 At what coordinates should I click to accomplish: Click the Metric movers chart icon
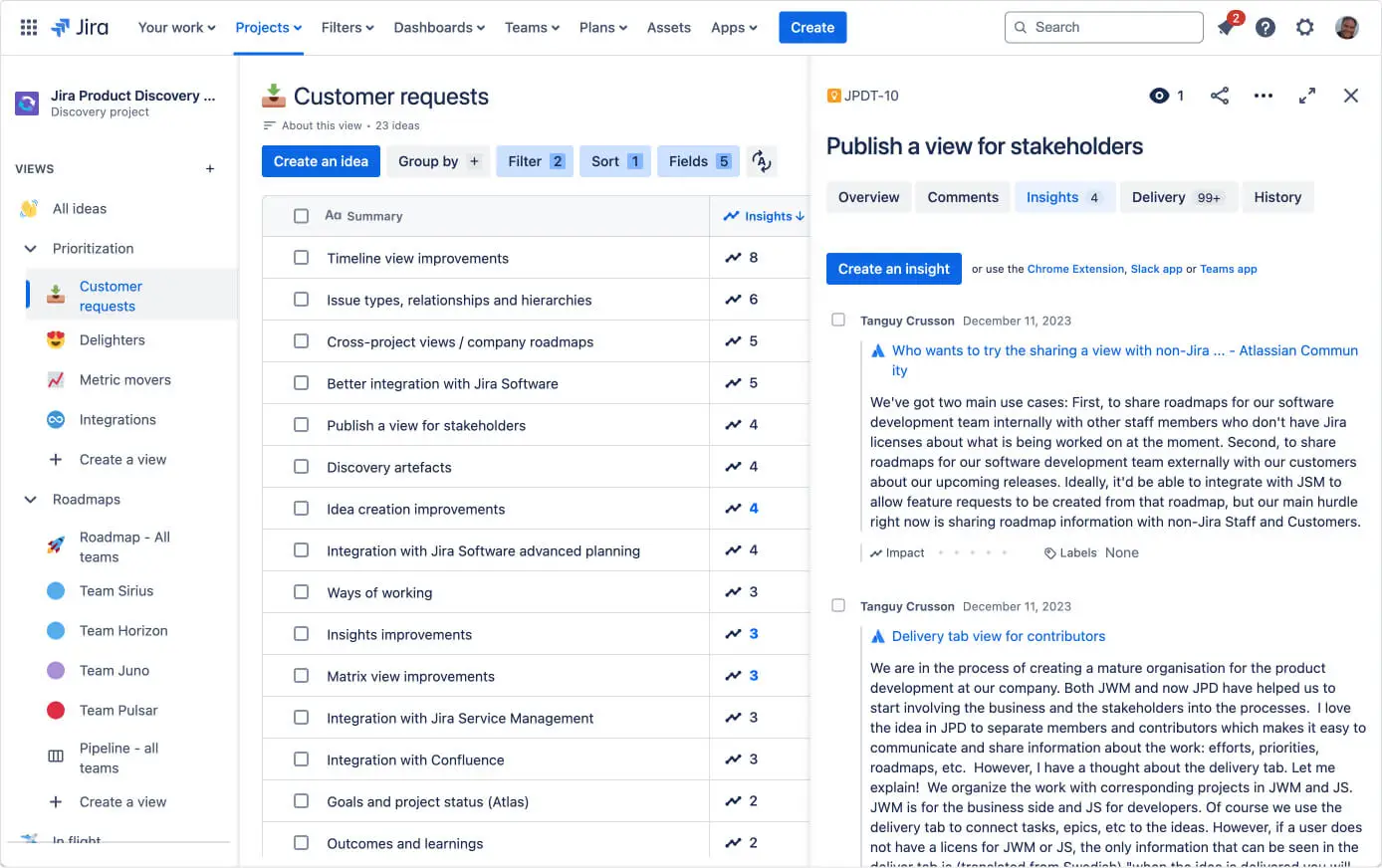[x=56, y=379]
